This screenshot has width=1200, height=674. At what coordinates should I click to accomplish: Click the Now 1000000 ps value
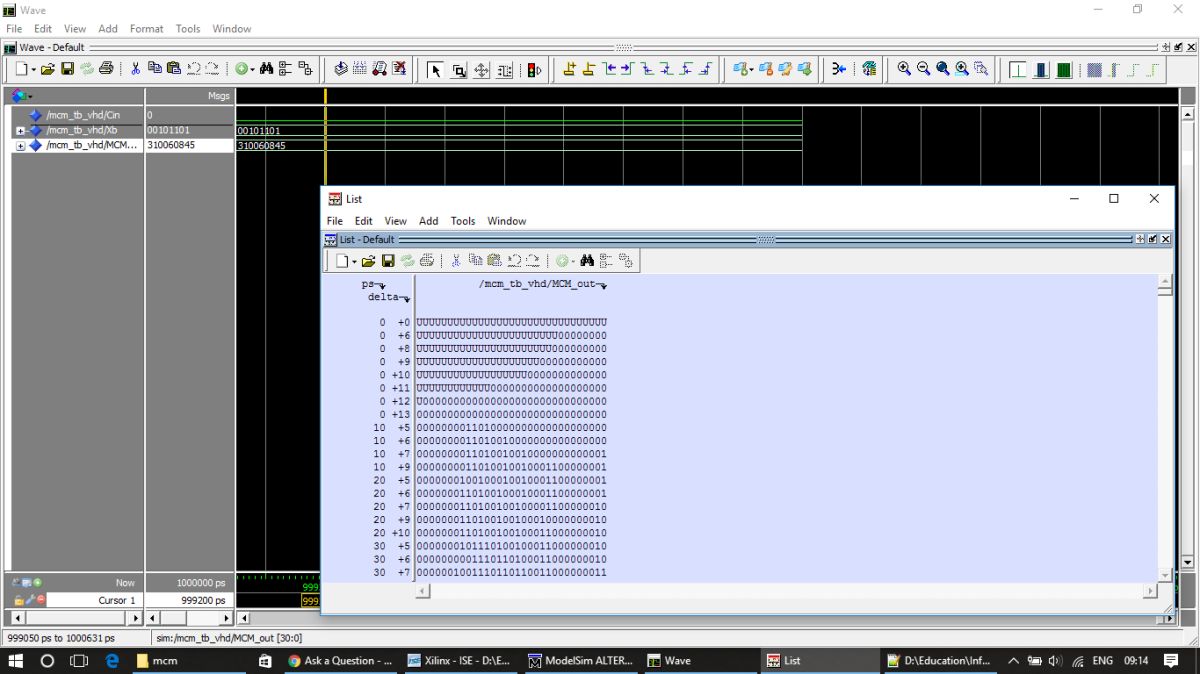pos(189,582)
